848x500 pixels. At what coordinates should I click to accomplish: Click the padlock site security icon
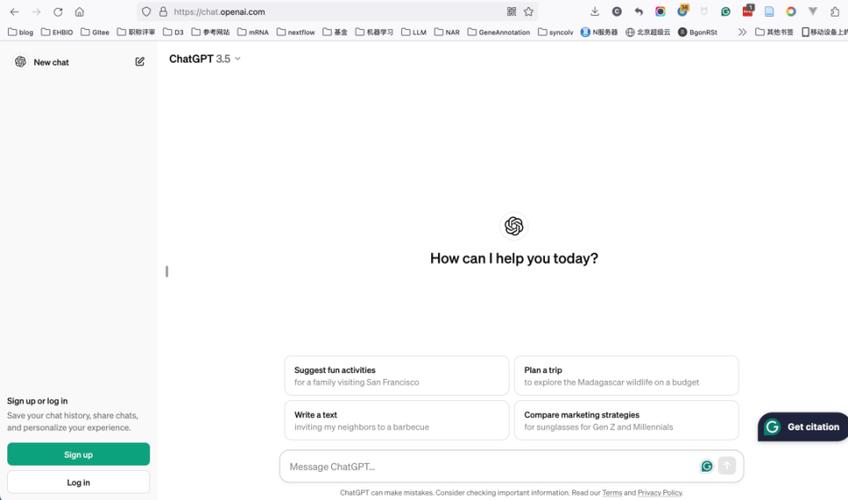click(x=163, y=12)
